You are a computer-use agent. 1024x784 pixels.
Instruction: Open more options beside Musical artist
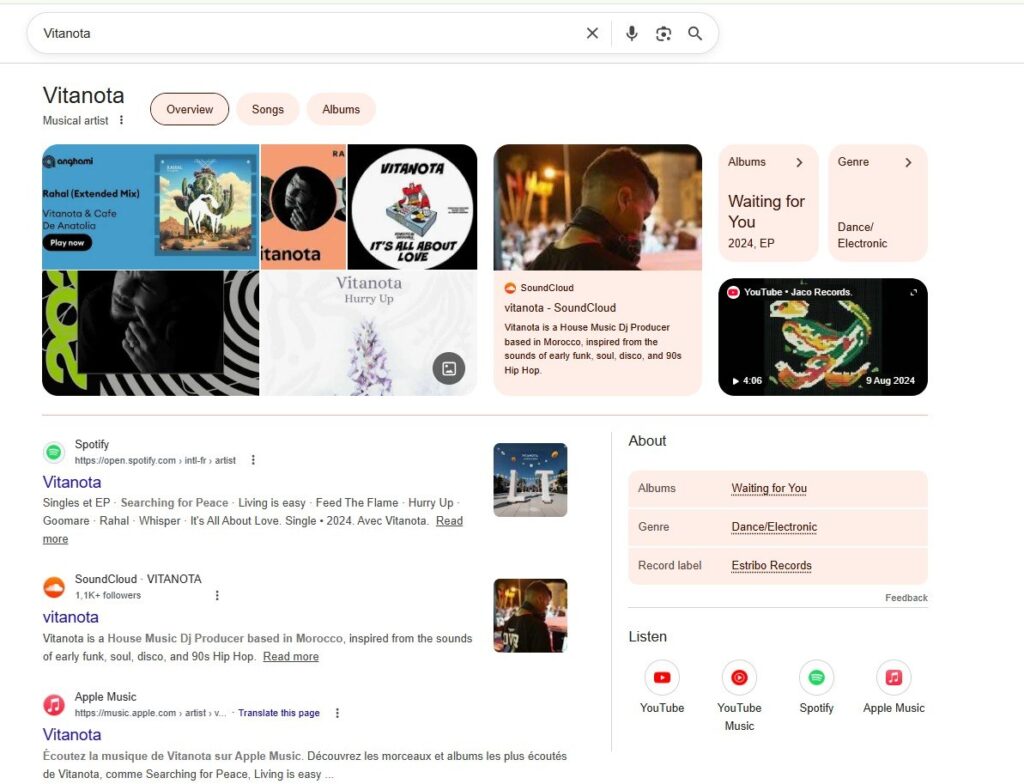[121, 120]
